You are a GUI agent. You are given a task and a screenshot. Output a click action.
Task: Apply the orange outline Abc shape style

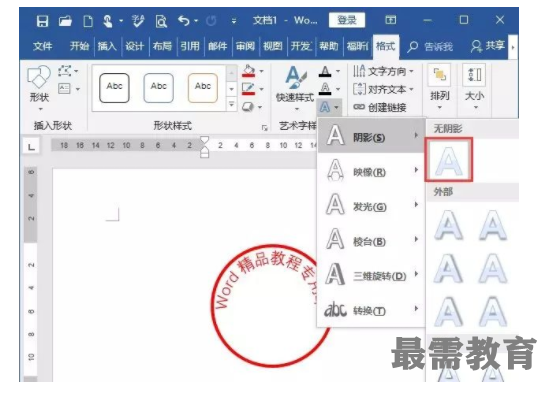203,88
